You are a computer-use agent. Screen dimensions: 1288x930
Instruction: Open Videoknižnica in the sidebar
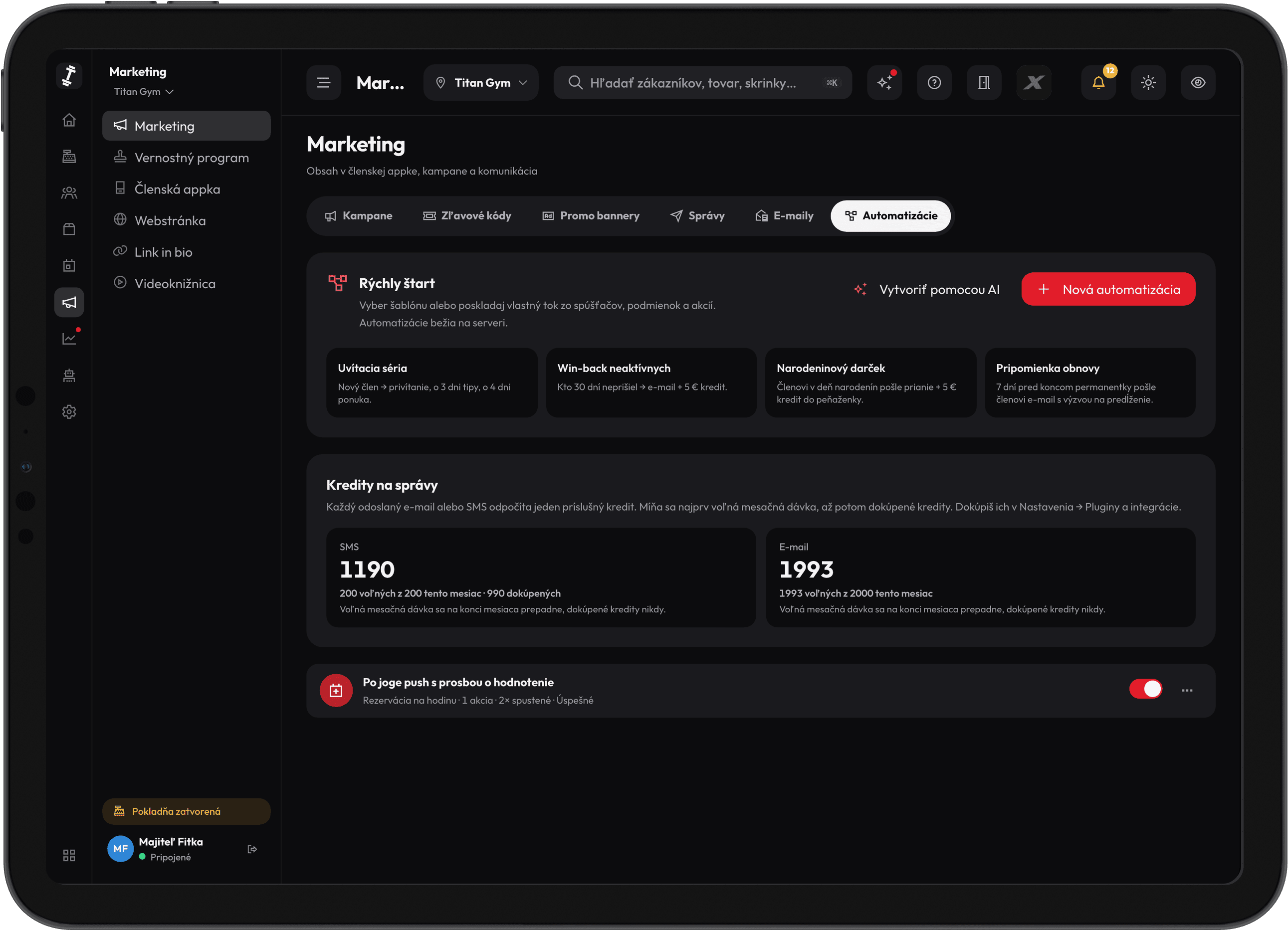tap(186, 283)
